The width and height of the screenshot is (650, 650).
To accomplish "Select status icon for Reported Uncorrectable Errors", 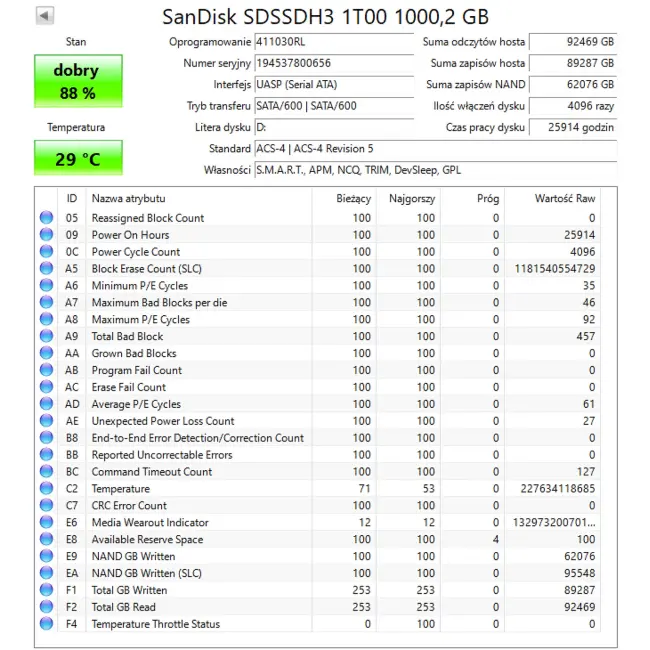I will [46, 455].
